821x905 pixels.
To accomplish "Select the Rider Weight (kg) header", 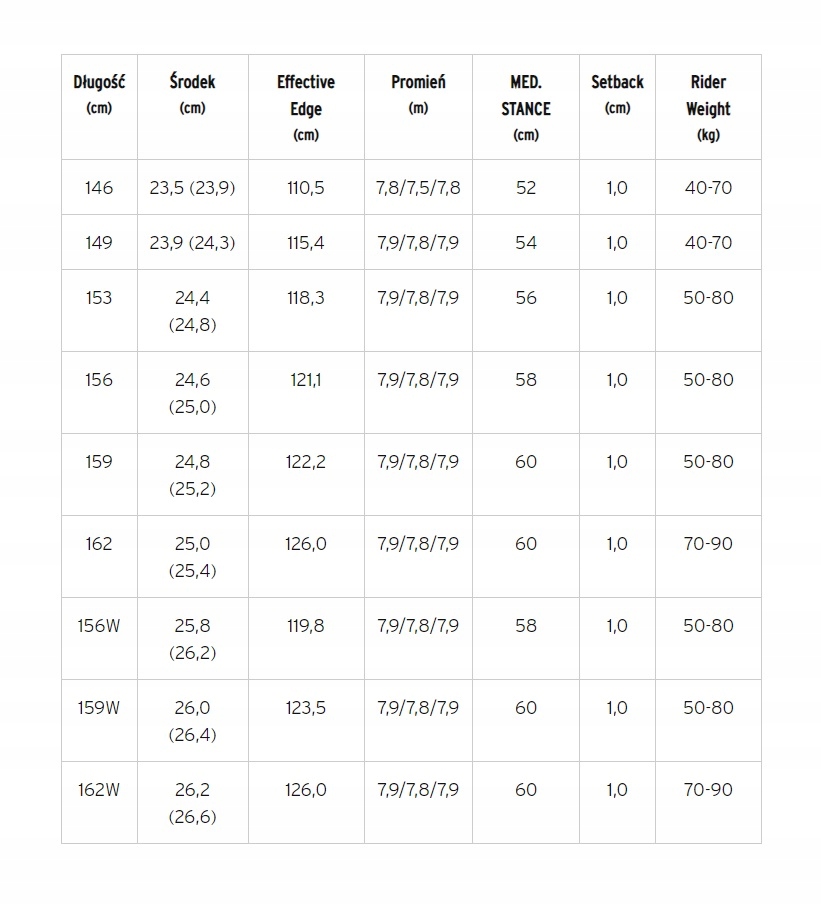I will click(708, 108).
